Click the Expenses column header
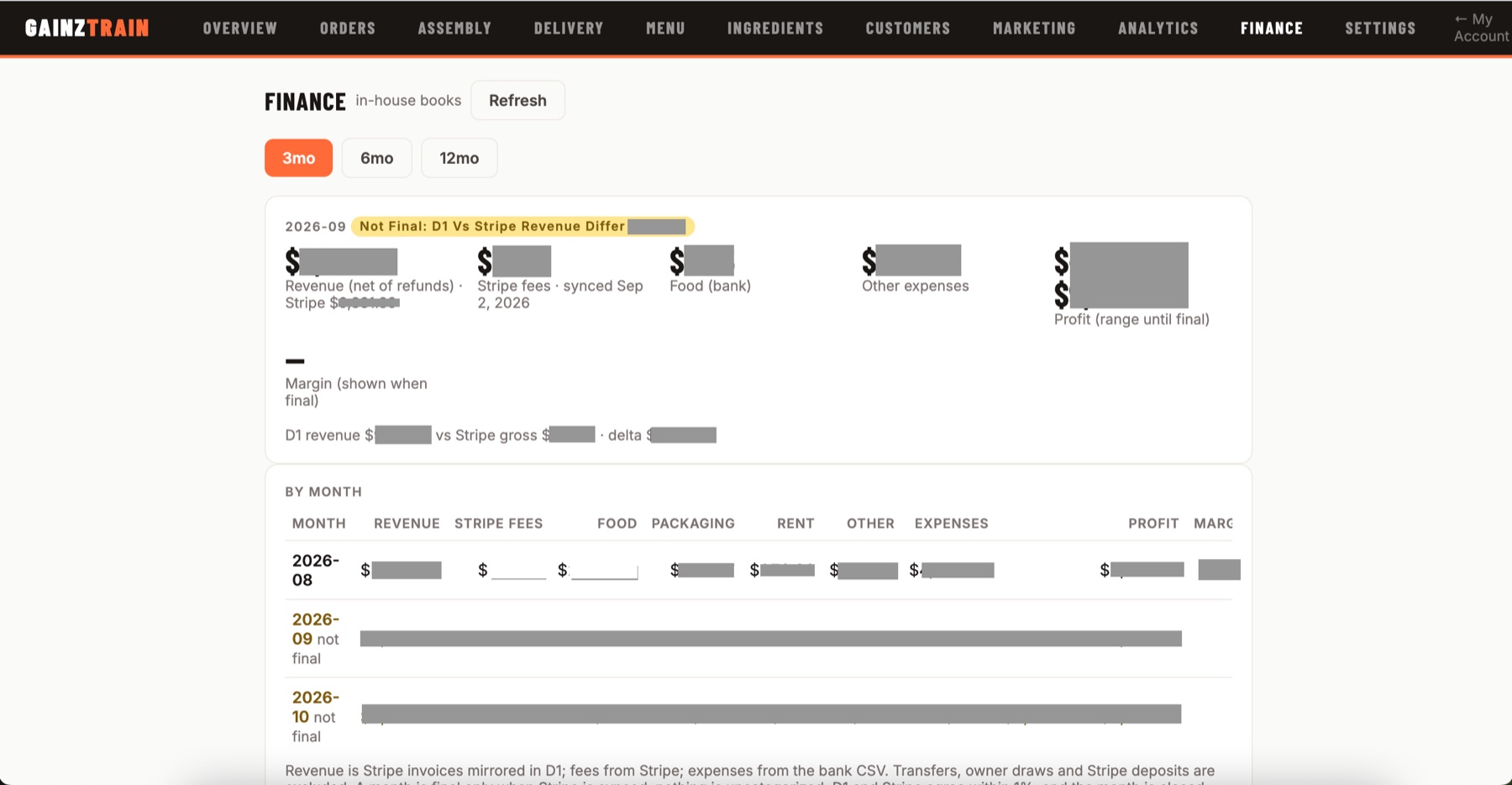The image size is (1512, 785). coord(951,523)
